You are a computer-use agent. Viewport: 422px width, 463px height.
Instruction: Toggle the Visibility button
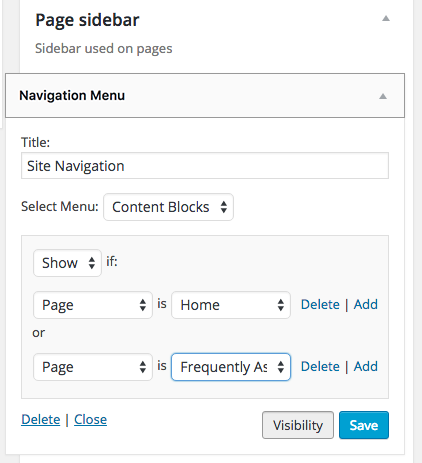[298, 425]
